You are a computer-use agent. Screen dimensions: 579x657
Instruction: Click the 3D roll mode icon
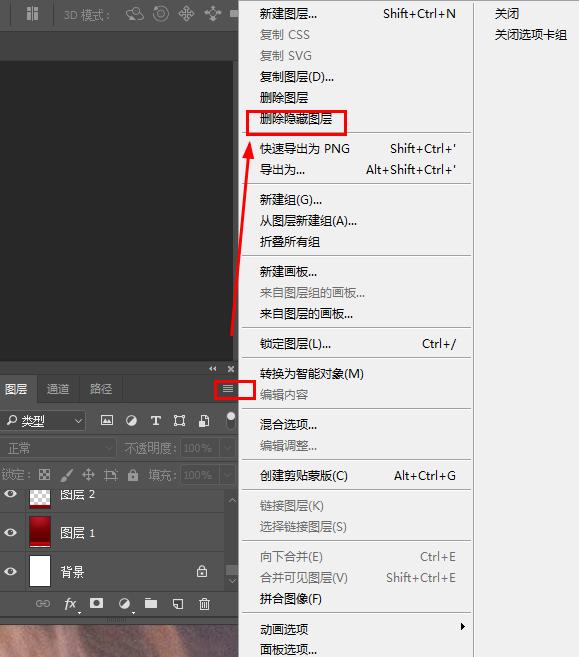161,14
